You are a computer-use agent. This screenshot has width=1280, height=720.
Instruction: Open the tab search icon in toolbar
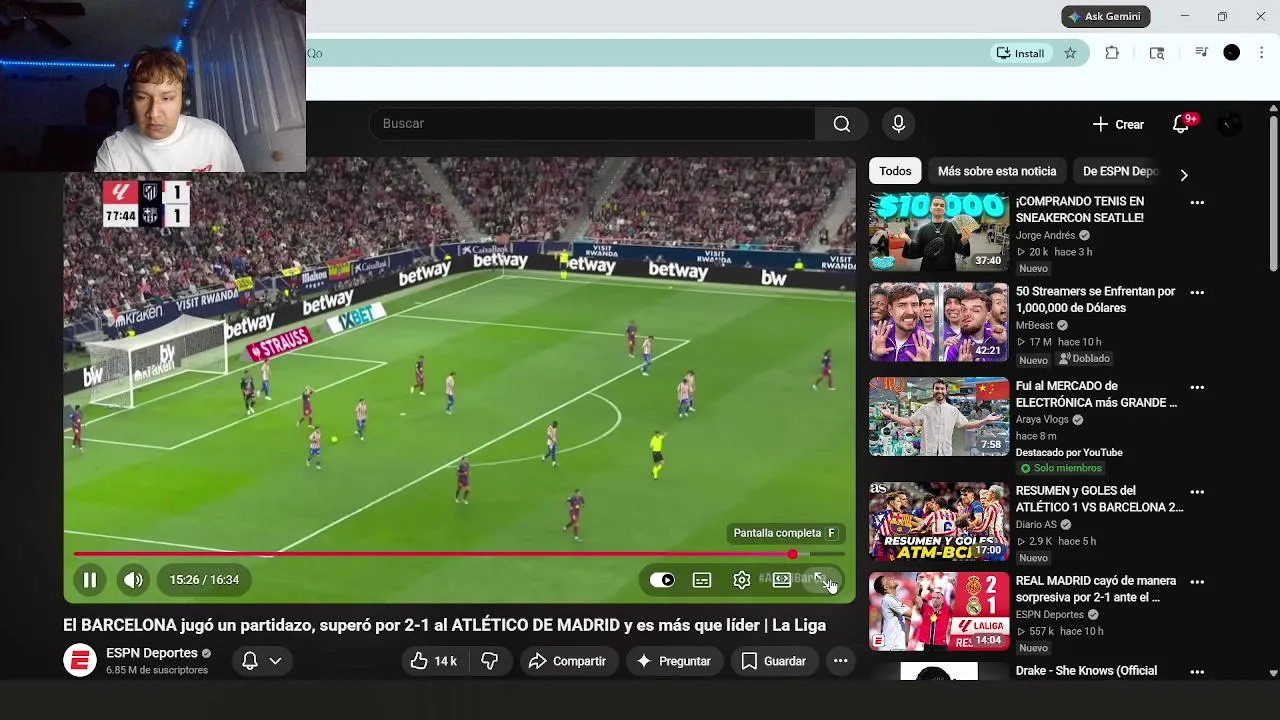tap(1157, 53)
